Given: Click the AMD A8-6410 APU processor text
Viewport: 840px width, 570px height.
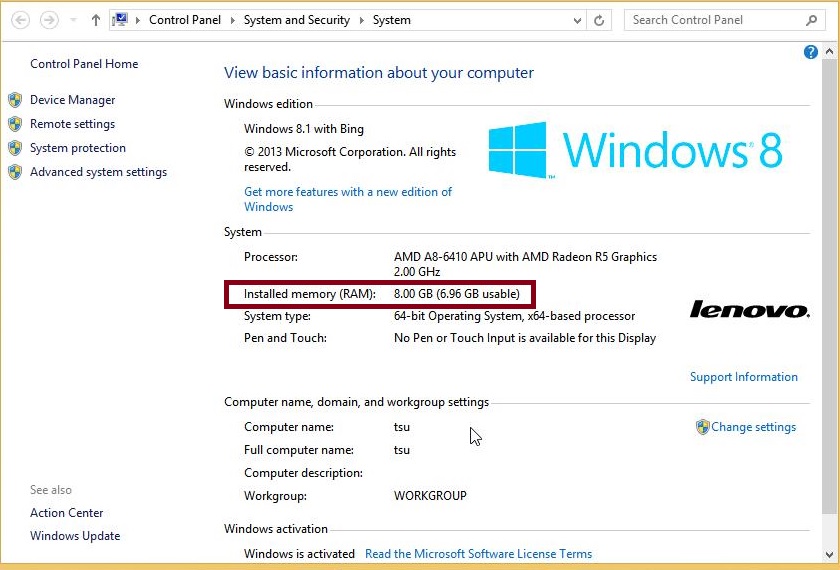Looking at the screenshot, I should pos(525,264).
